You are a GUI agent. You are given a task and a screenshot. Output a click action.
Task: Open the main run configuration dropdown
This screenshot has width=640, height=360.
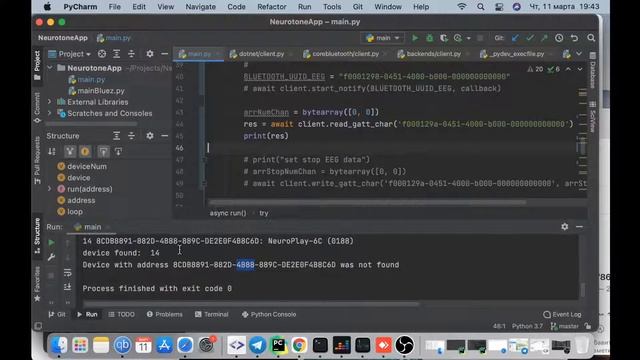(x=383, y=38)
